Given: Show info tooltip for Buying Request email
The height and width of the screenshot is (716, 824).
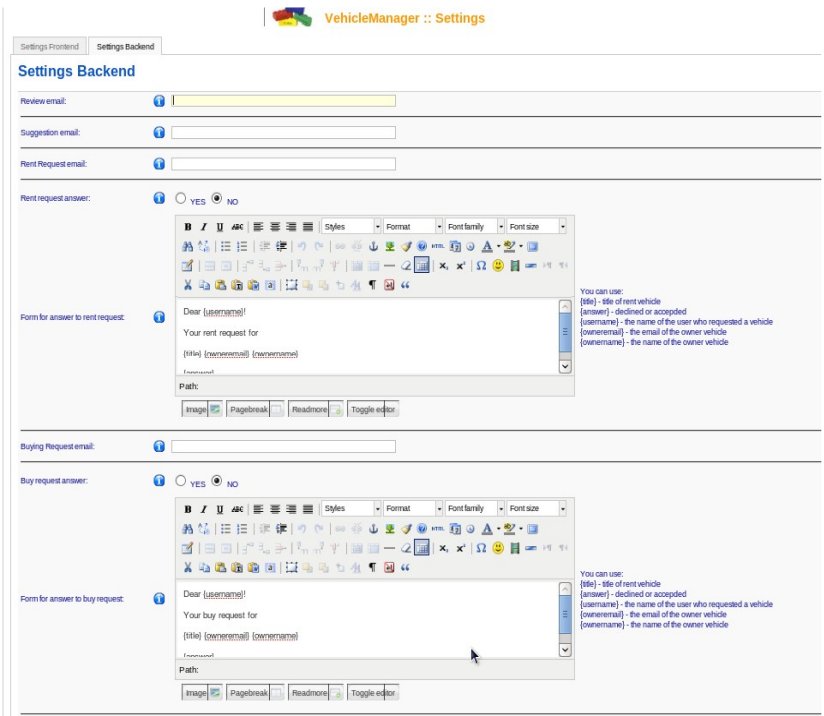Looking at the screenshot, I should 159,446.
